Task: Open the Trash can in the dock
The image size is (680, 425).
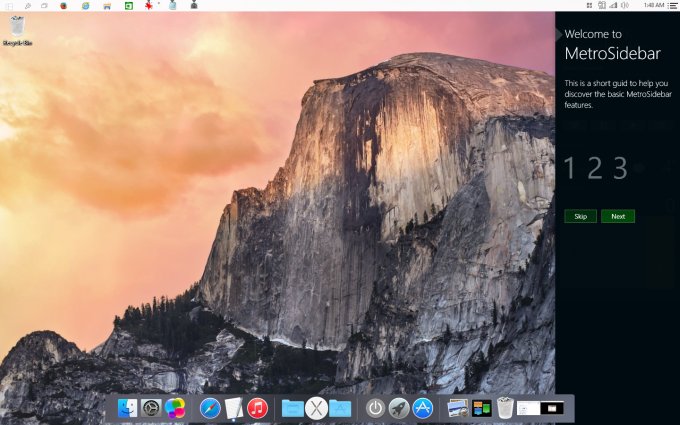Action: [505, 408]
